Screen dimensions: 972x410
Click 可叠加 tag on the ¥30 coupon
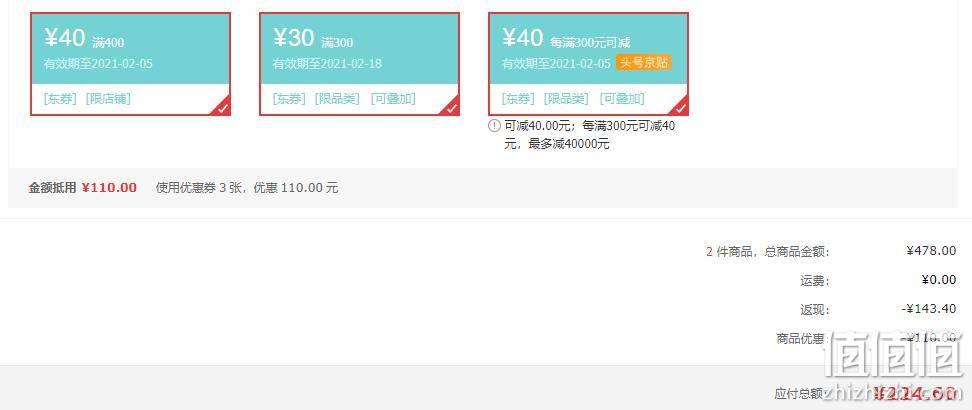(393, 99)
